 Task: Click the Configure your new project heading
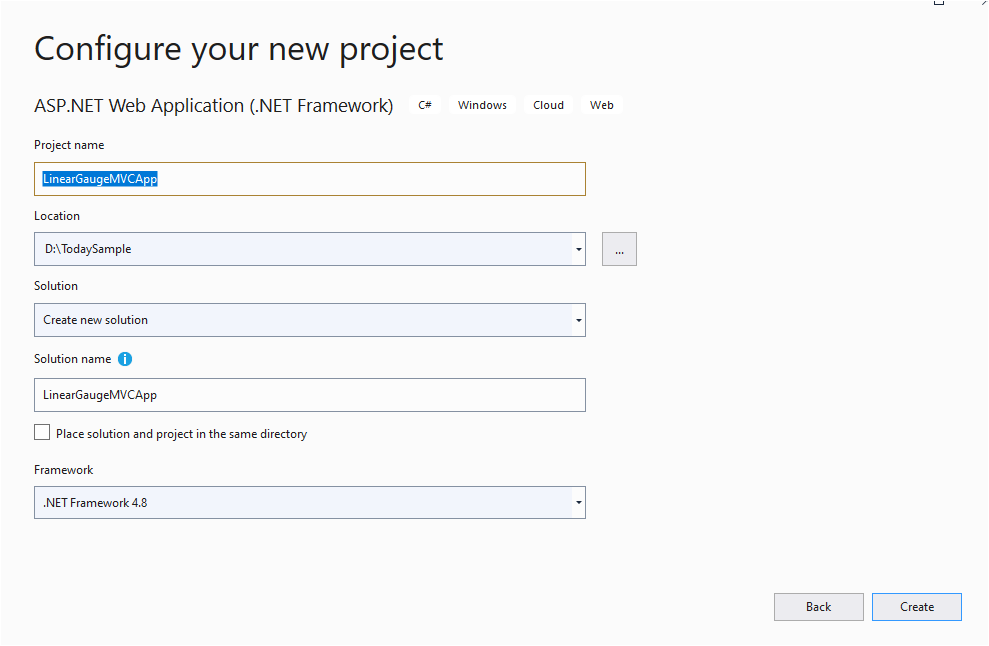[x=238, y=49]
